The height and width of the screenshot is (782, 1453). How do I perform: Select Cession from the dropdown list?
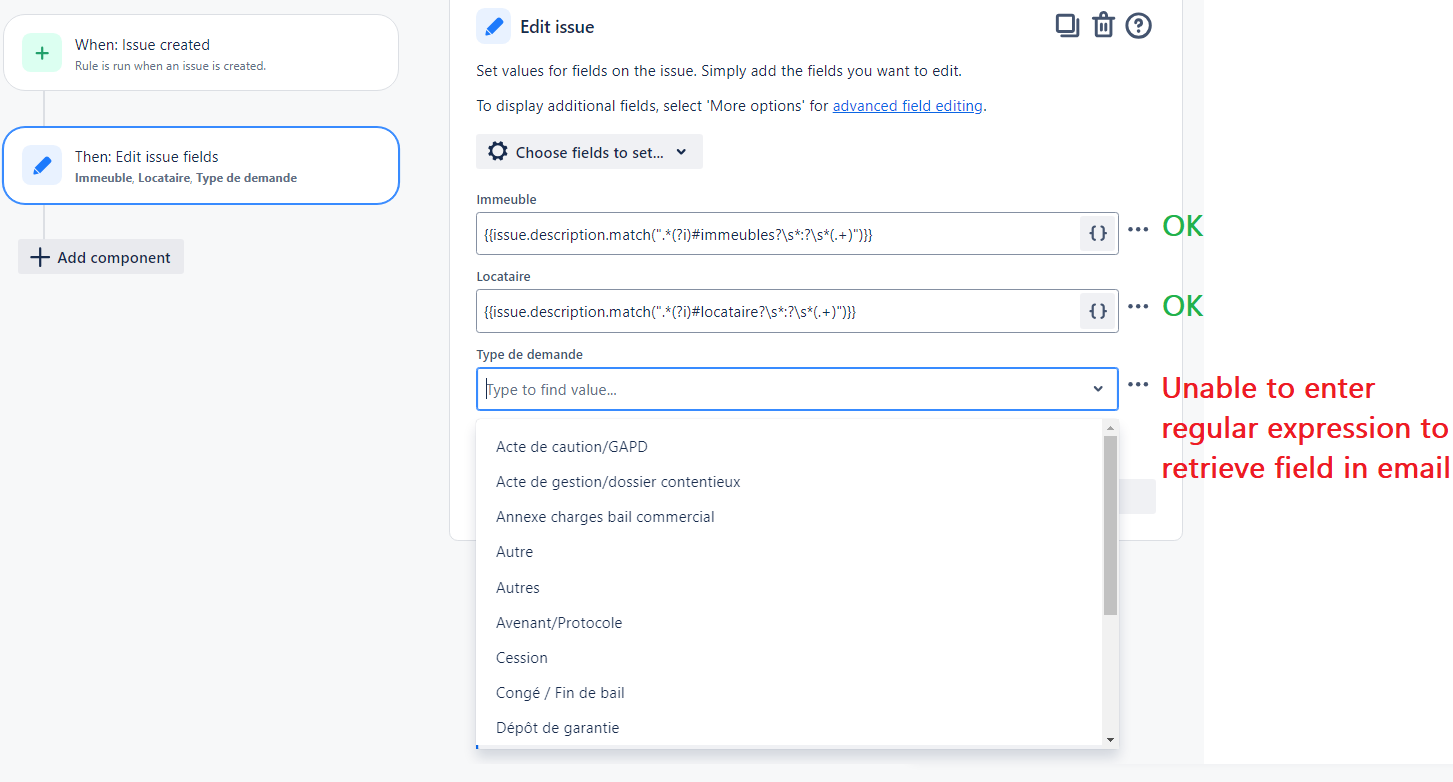tap(521, 657)
